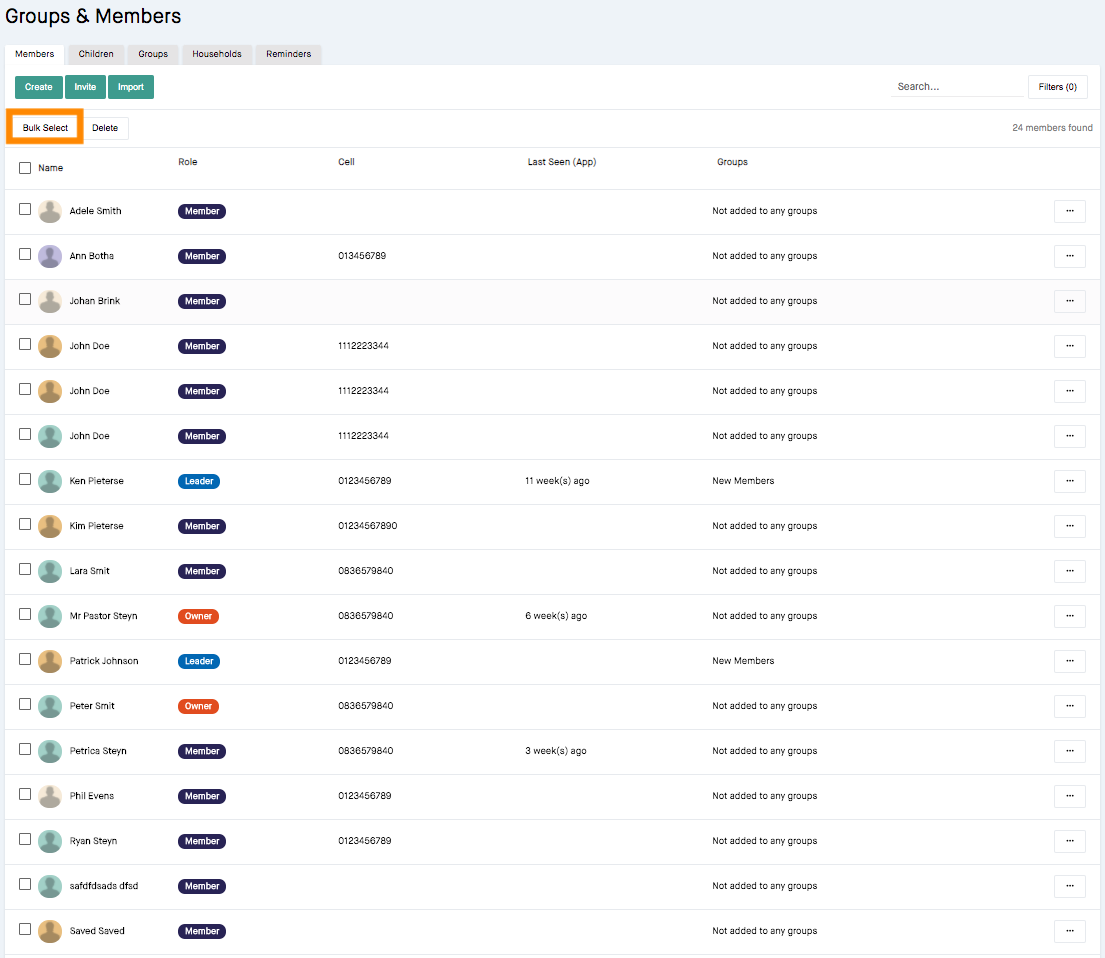Click the Create button
Image resolution: width=1105 pixels, height=958 pixels.
pyautogui.click(x=38, y=87)
